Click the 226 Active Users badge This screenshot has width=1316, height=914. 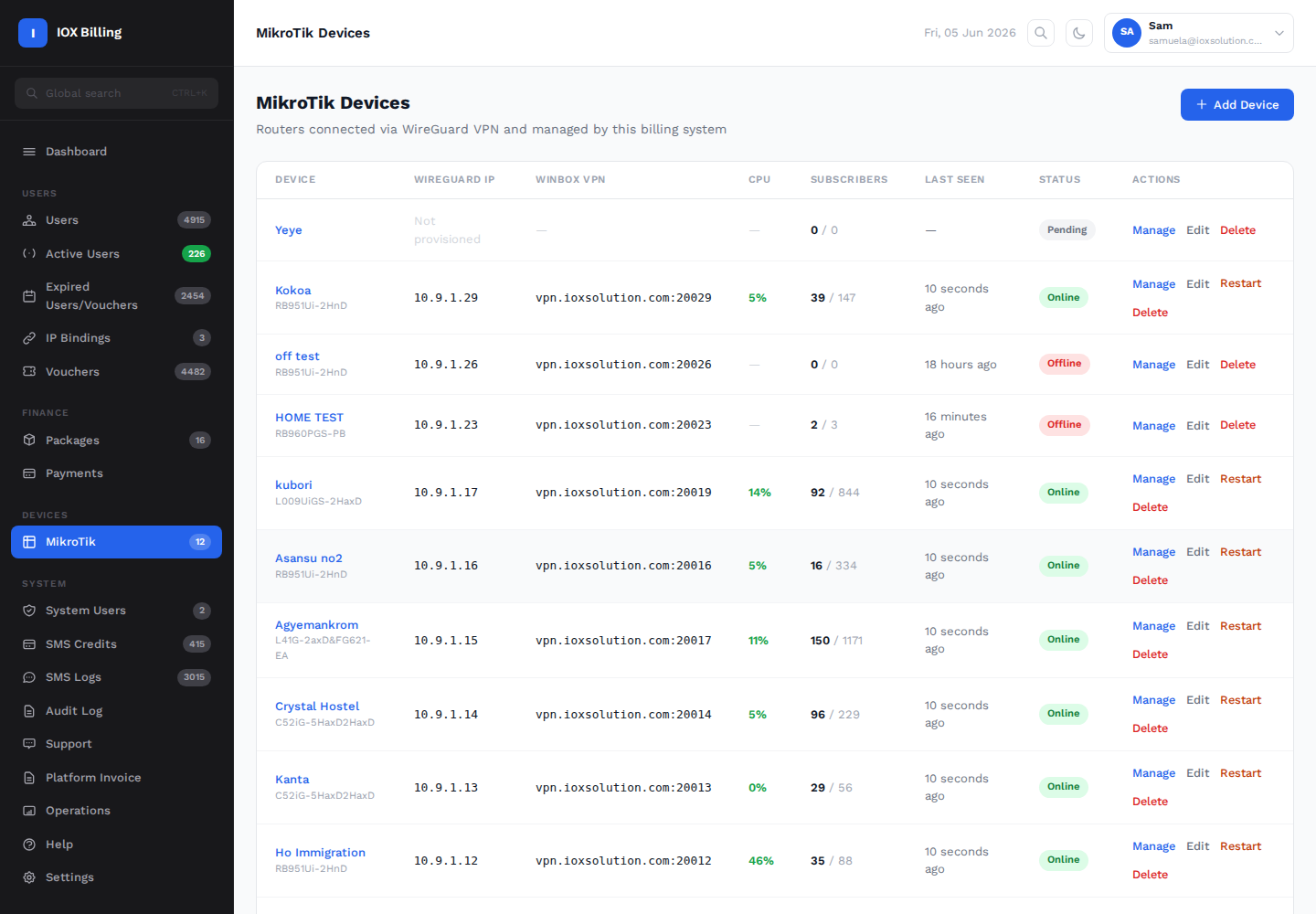click(196, 254)
